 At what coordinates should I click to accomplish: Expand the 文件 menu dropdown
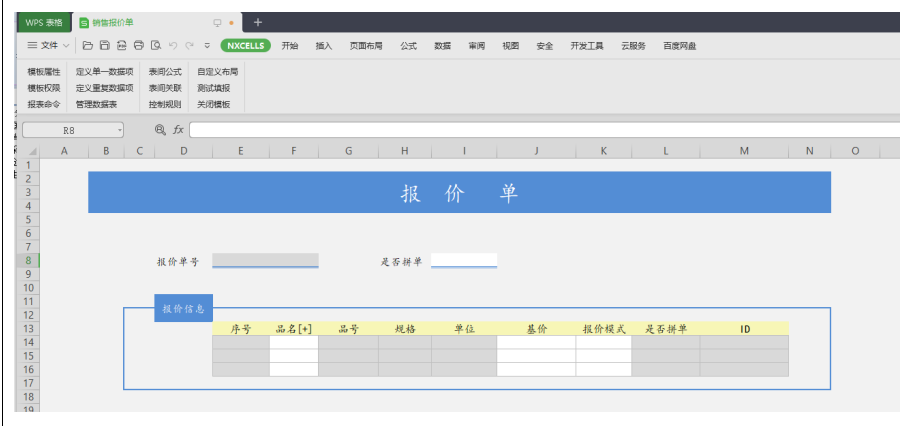pyautogui.click(x=48, y=45)
